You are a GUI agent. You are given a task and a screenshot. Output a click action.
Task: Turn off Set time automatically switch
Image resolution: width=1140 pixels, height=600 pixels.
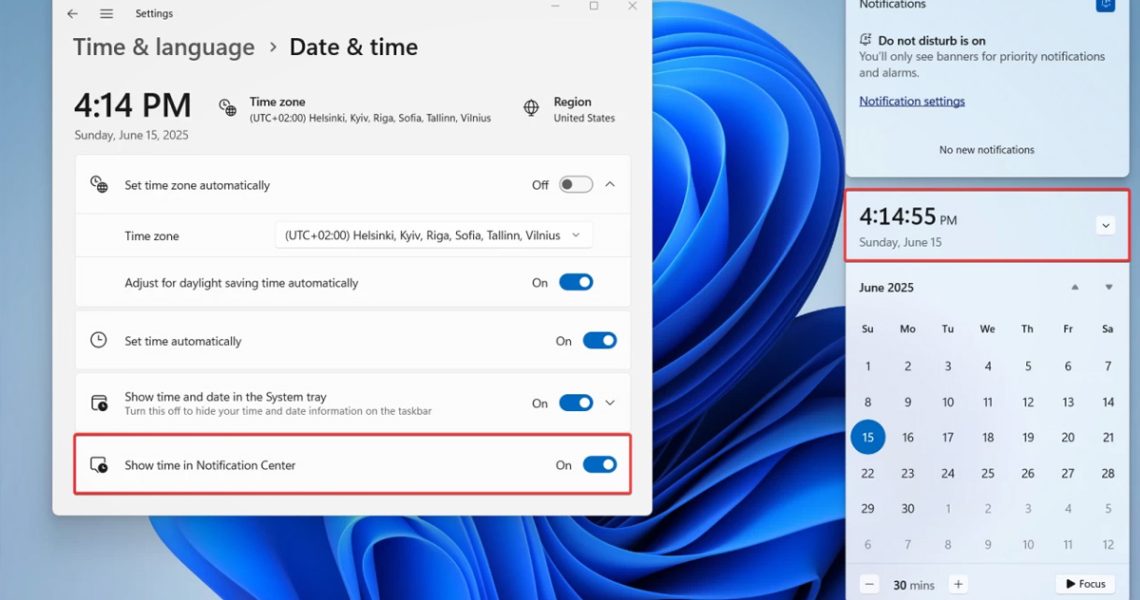(600, 340)
